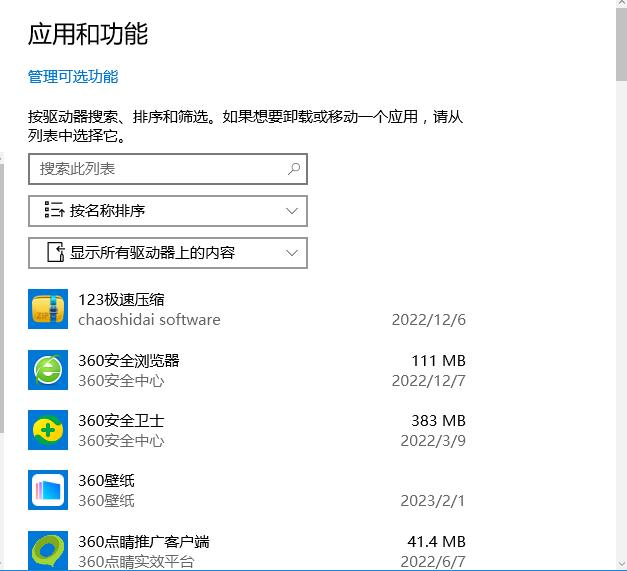Click the sort list icon beside 按名称排序

(x=54, y=210)
